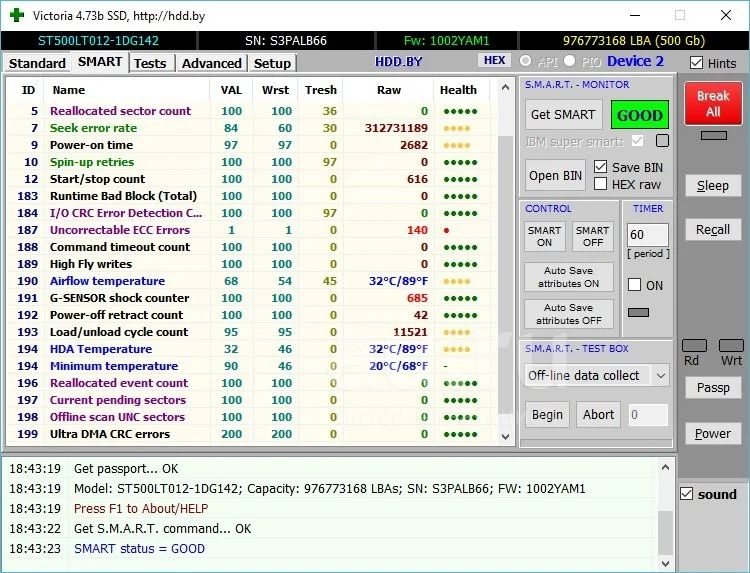
Task: Toggle the Save BIN checkbox
Action: point(600,167)
